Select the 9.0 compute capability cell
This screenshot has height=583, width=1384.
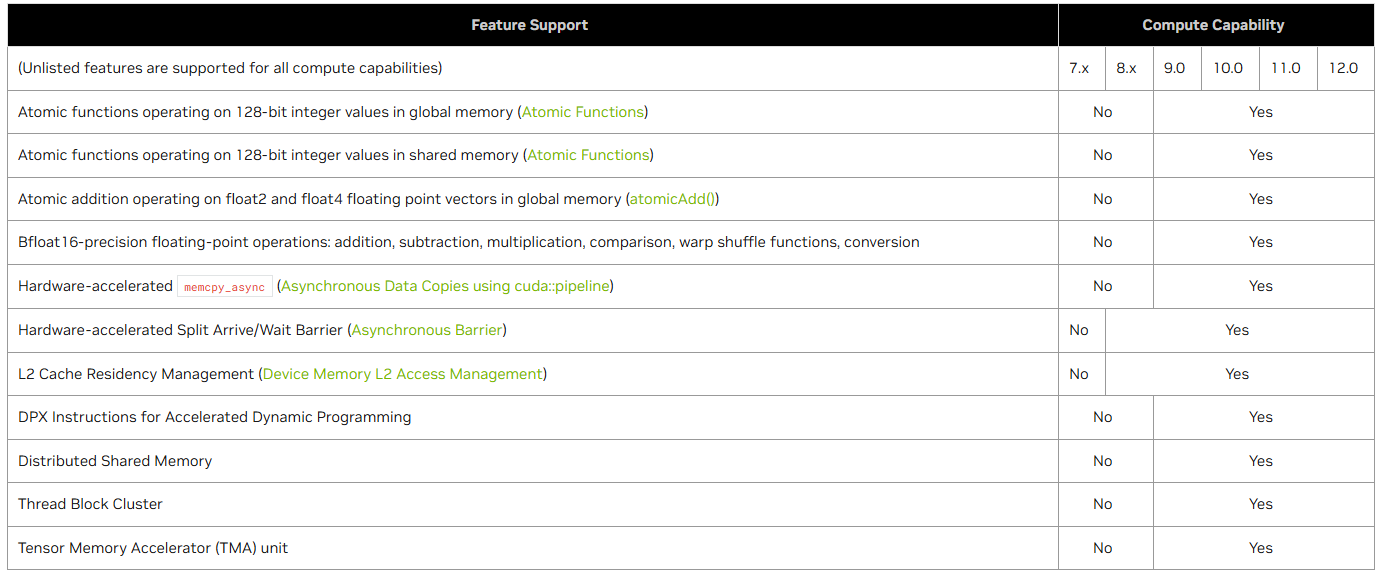coord(1174,68)
